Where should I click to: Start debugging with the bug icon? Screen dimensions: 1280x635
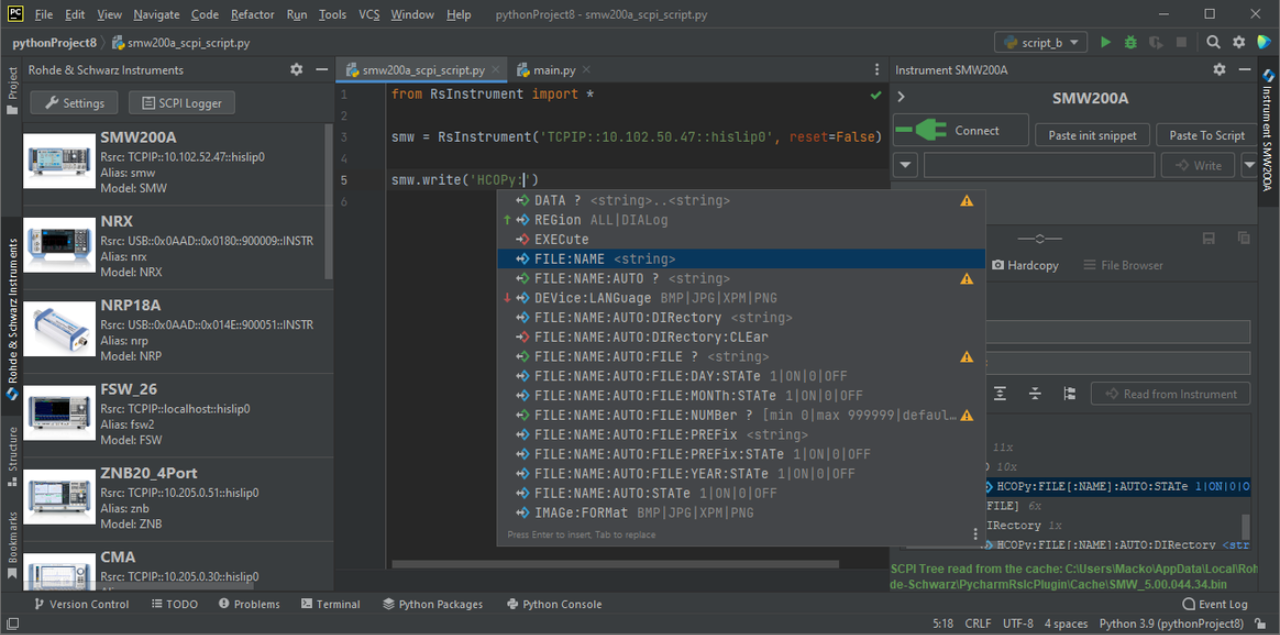[x=1131, y=43]
